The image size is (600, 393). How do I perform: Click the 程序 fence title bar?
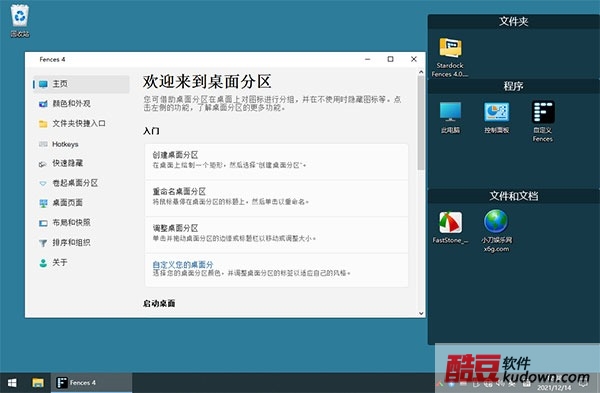pyautogui.click(x=514, y=86)
